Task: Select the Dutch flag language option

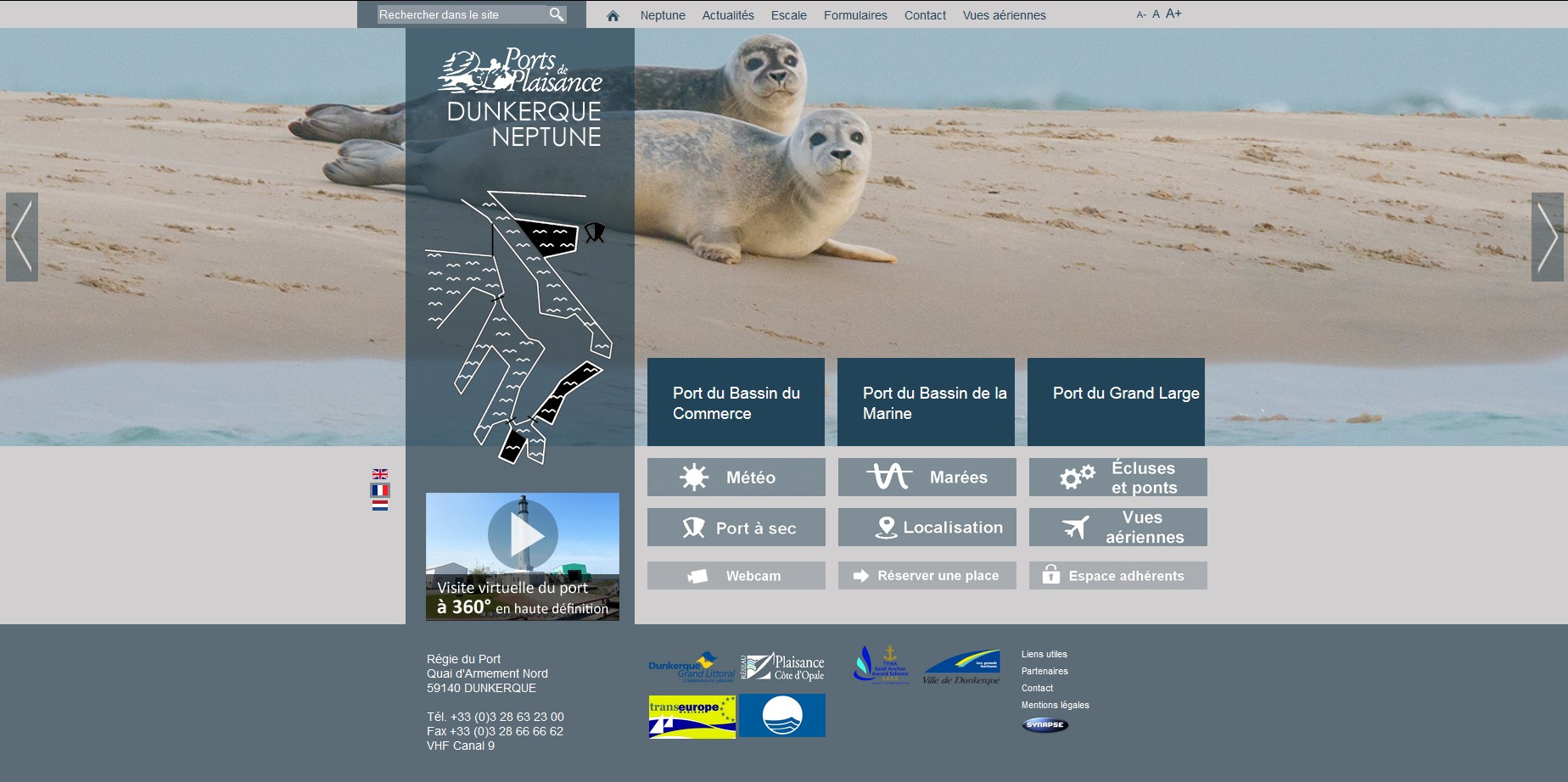Action: pos(380,506)
